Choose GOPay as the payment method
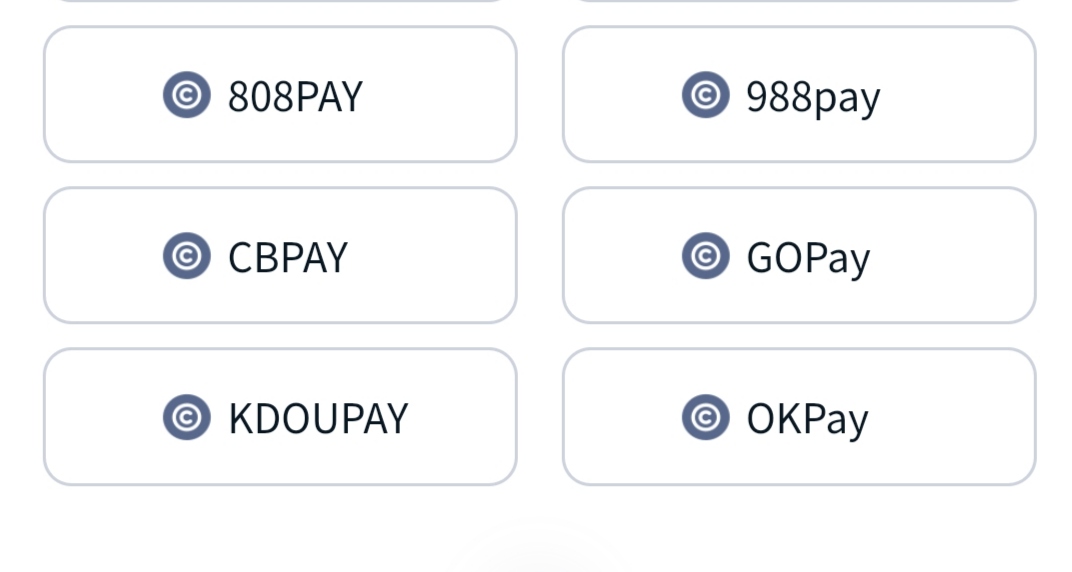 click(799, 256)
